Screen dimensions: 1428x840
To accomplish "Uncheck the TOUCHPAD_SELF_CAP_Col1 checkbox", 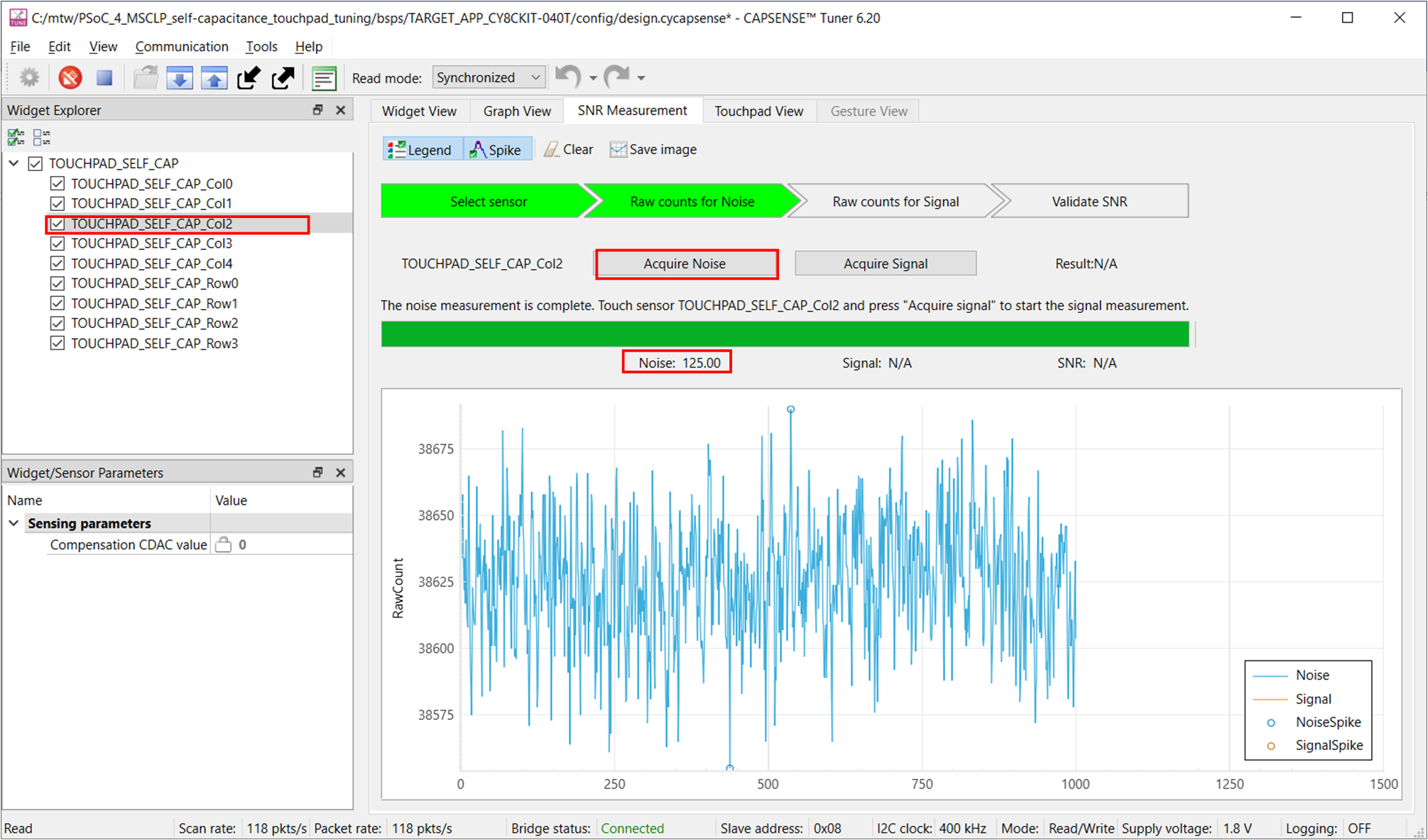I will (58, 203).
